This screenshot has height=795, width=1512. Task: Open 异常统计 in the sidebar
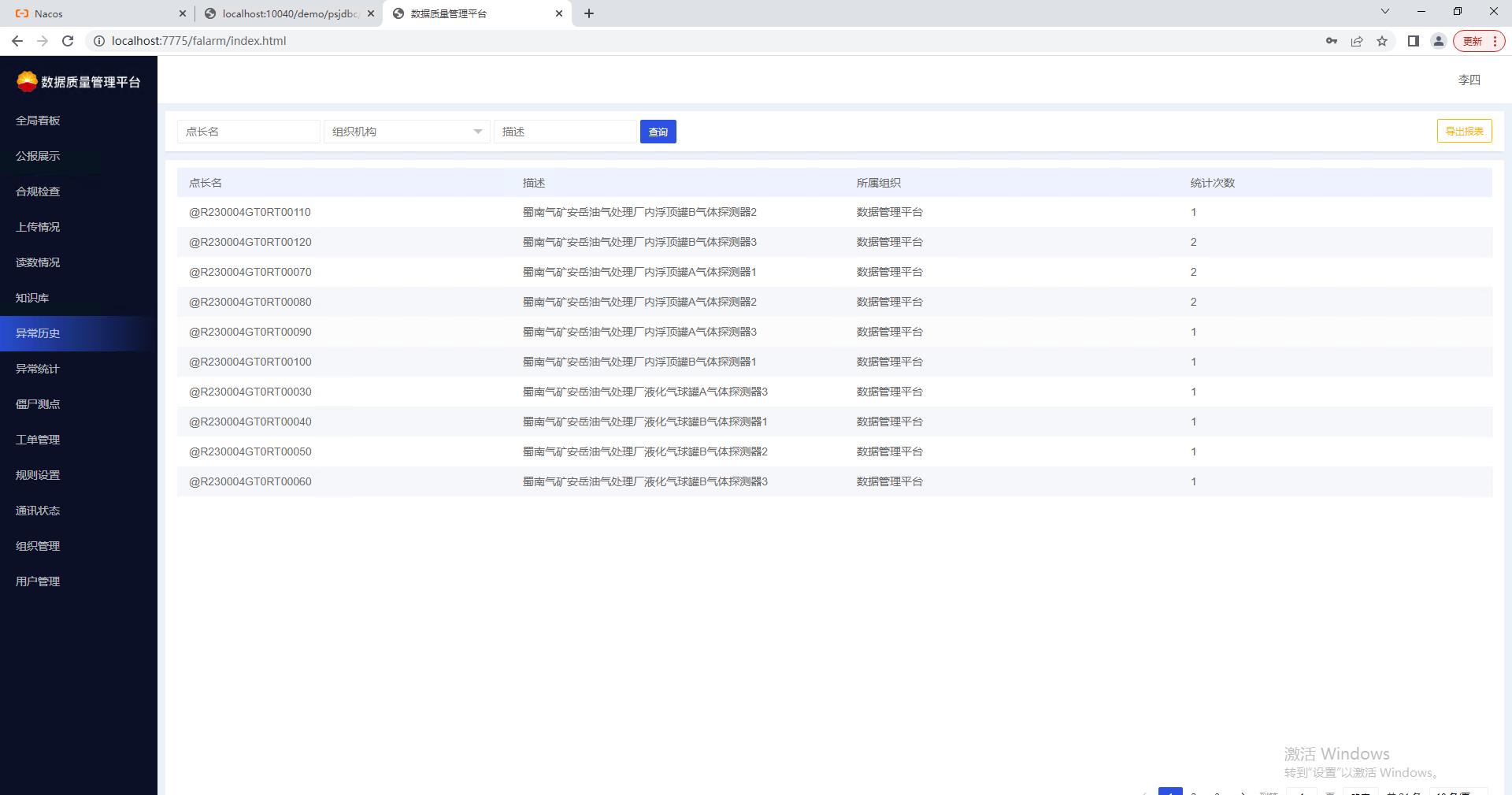pos(38,369)
